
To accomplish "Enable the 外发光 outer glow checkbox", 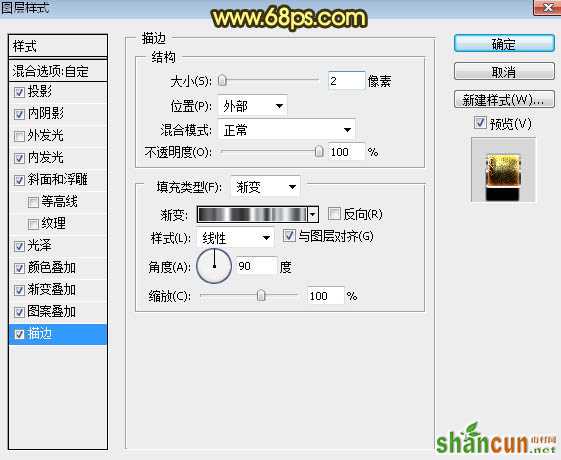I will coord(19,136).
